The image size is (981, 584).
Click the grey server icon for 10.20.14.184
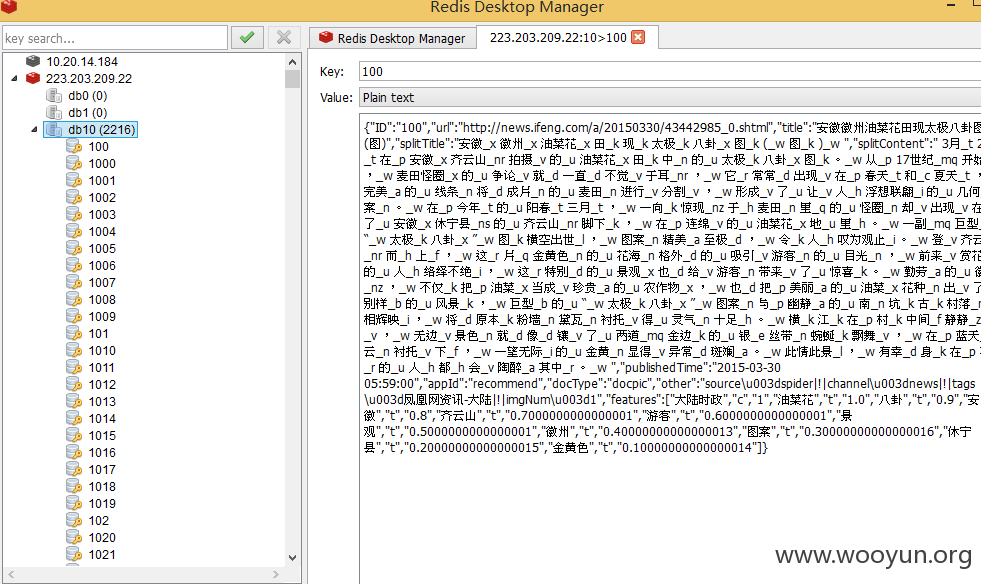tap(33, 61)
